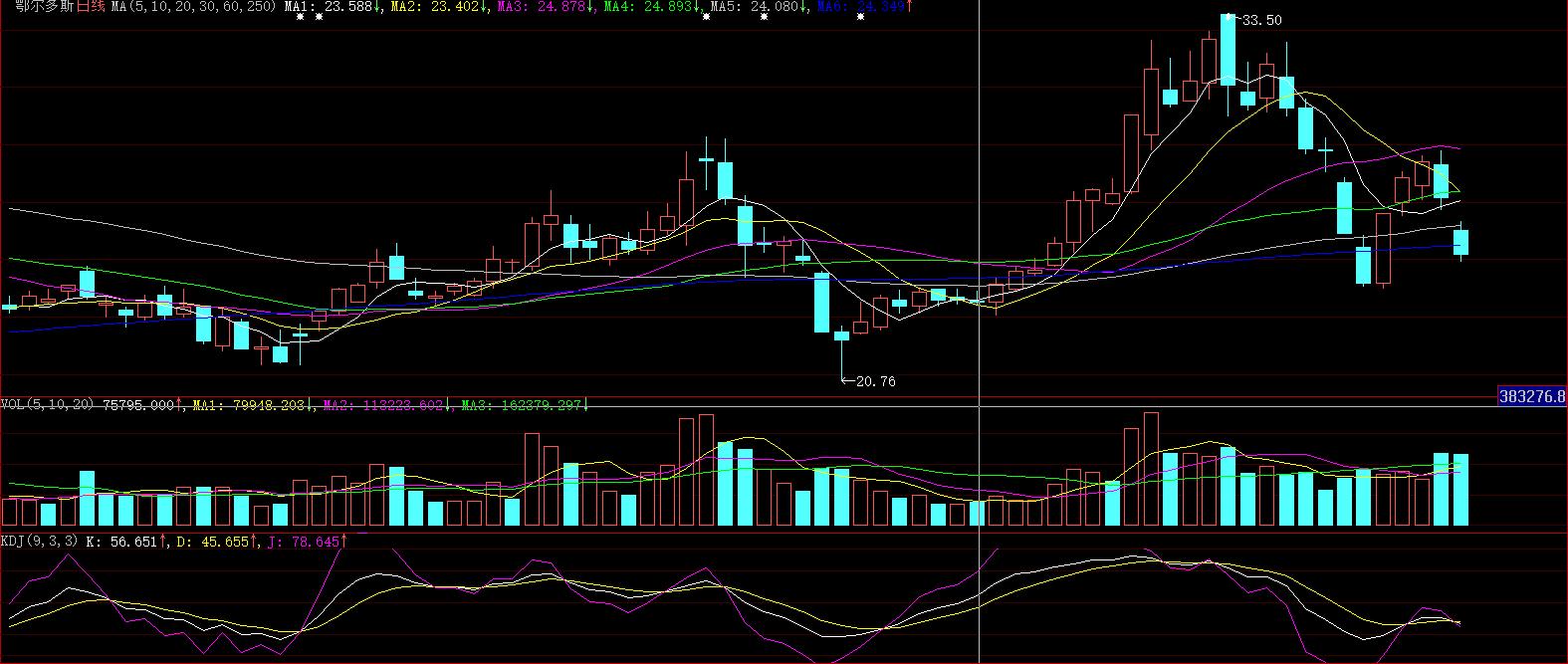The height and width of the screenshot is (664, 1568).
Task: Click the 383276.8 volume axis value box
Action: click(x=1533, y=397)
